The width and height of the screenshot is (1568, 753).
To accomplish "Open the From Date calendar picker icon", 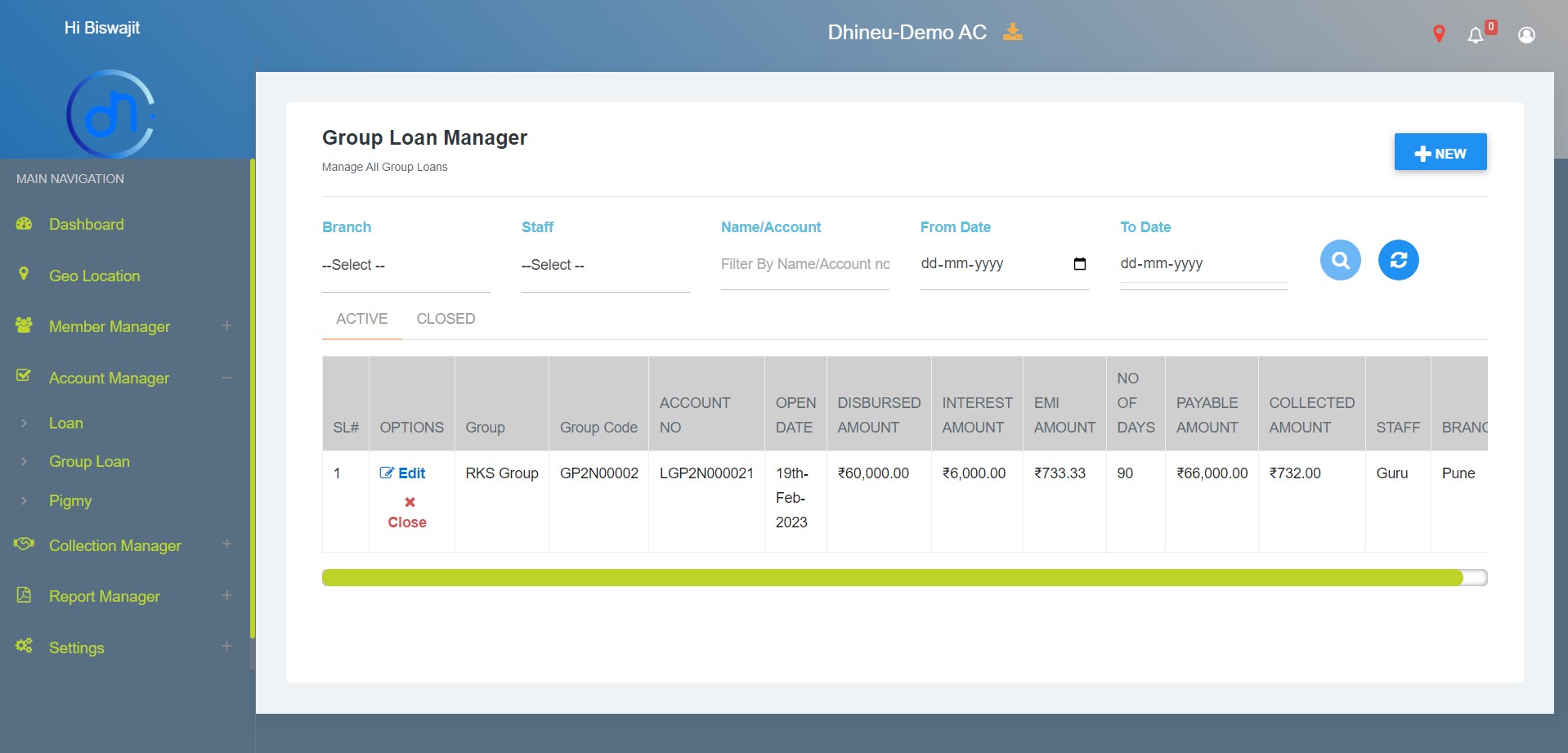I will click(x=1079, y=263).
